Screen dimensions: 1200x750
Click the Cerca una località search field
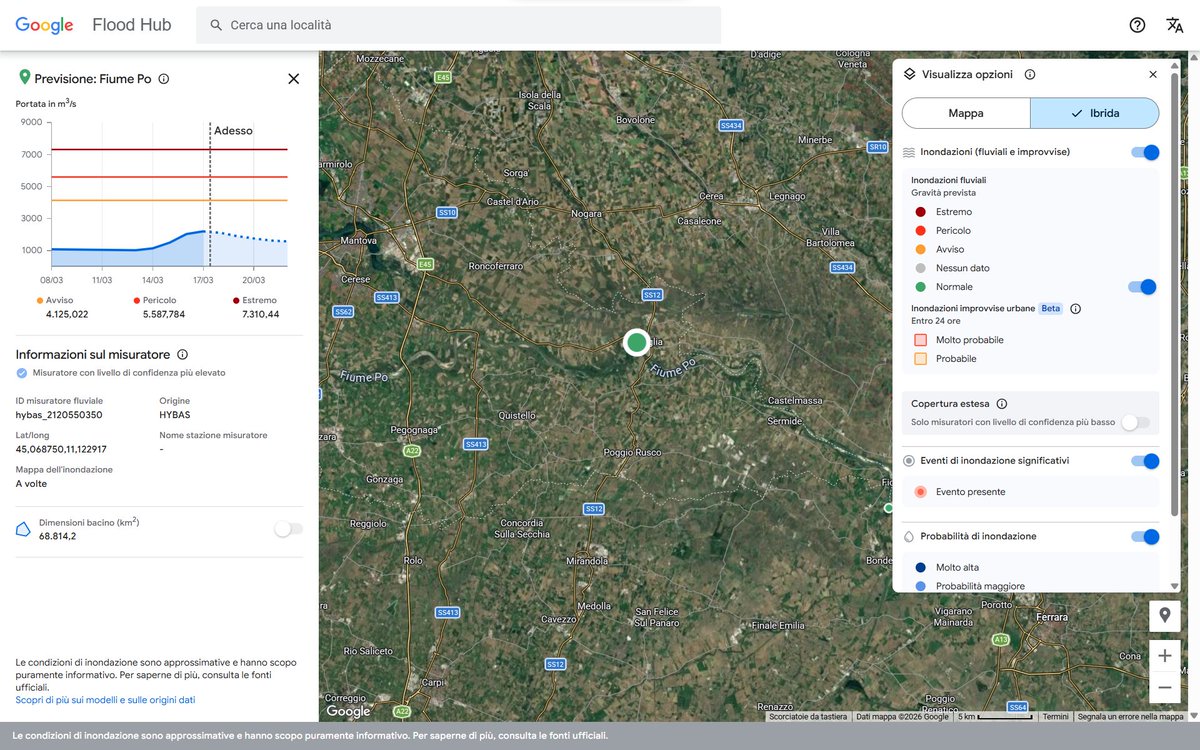(x=458, y=25)
